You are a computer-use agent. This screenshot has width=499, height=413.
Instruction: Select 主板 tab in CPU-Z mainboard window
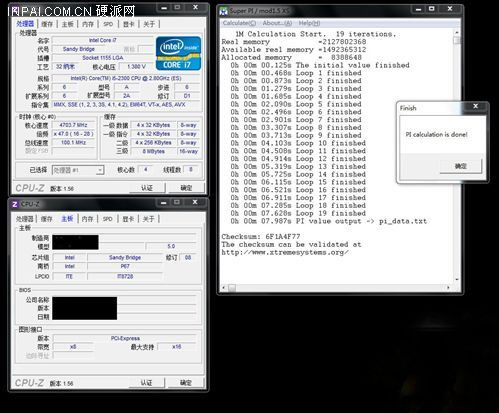[x=67, y=219]
